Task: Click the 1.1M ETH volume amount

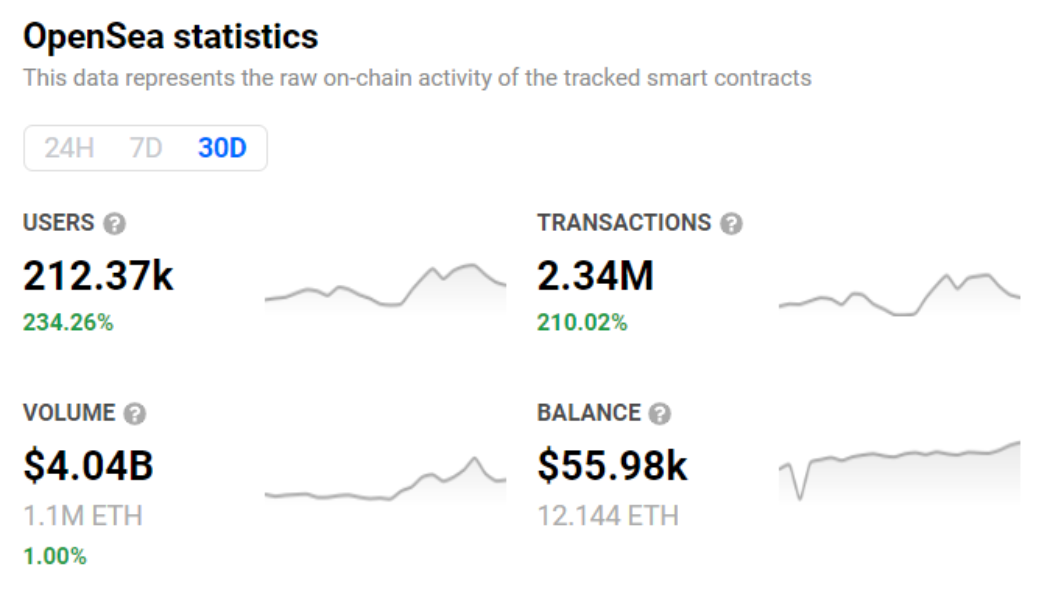Action: click(x=83, y=516)
